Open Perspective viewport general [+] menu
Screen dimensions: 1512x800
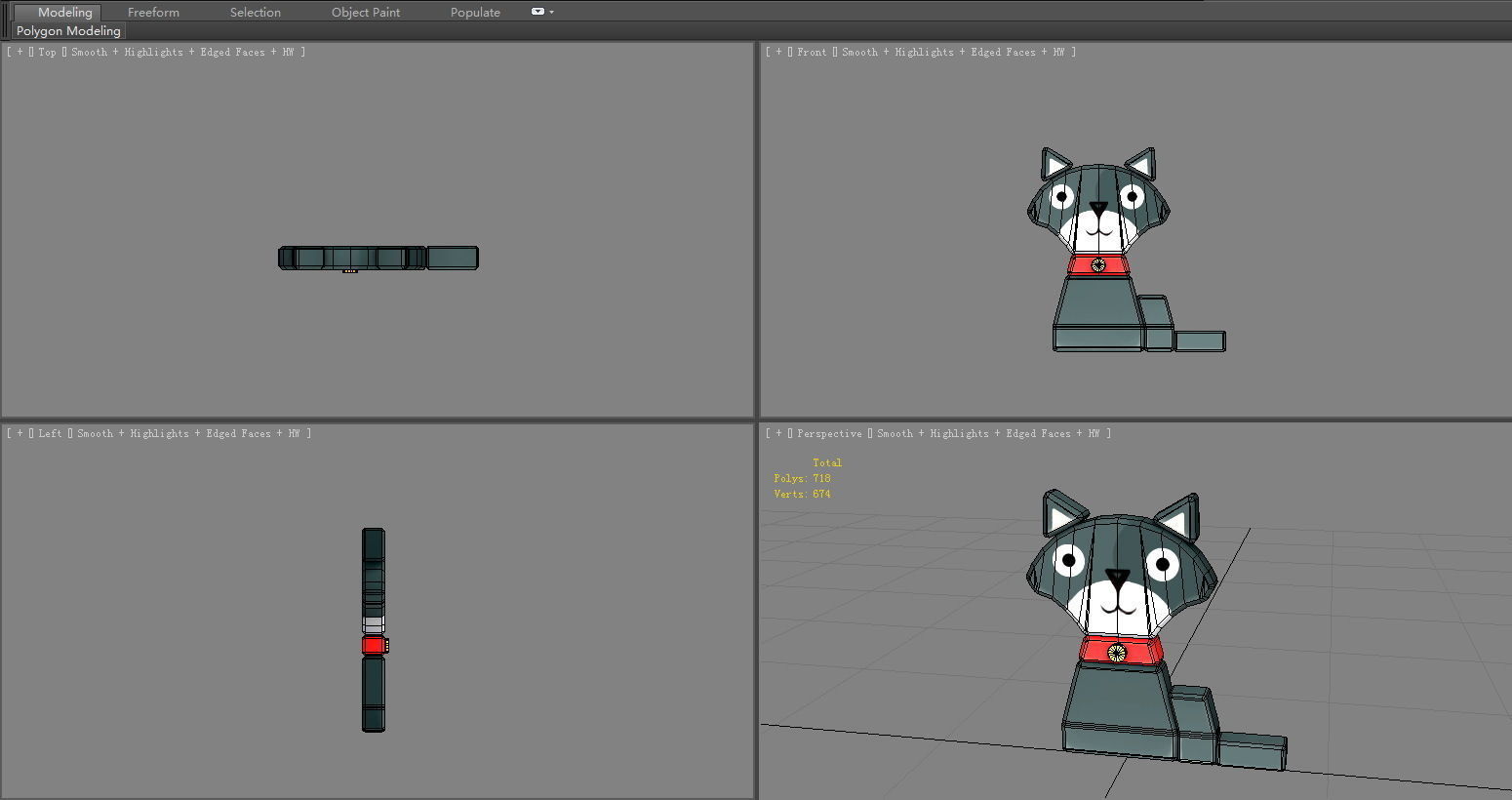click(x=778, y=433)
